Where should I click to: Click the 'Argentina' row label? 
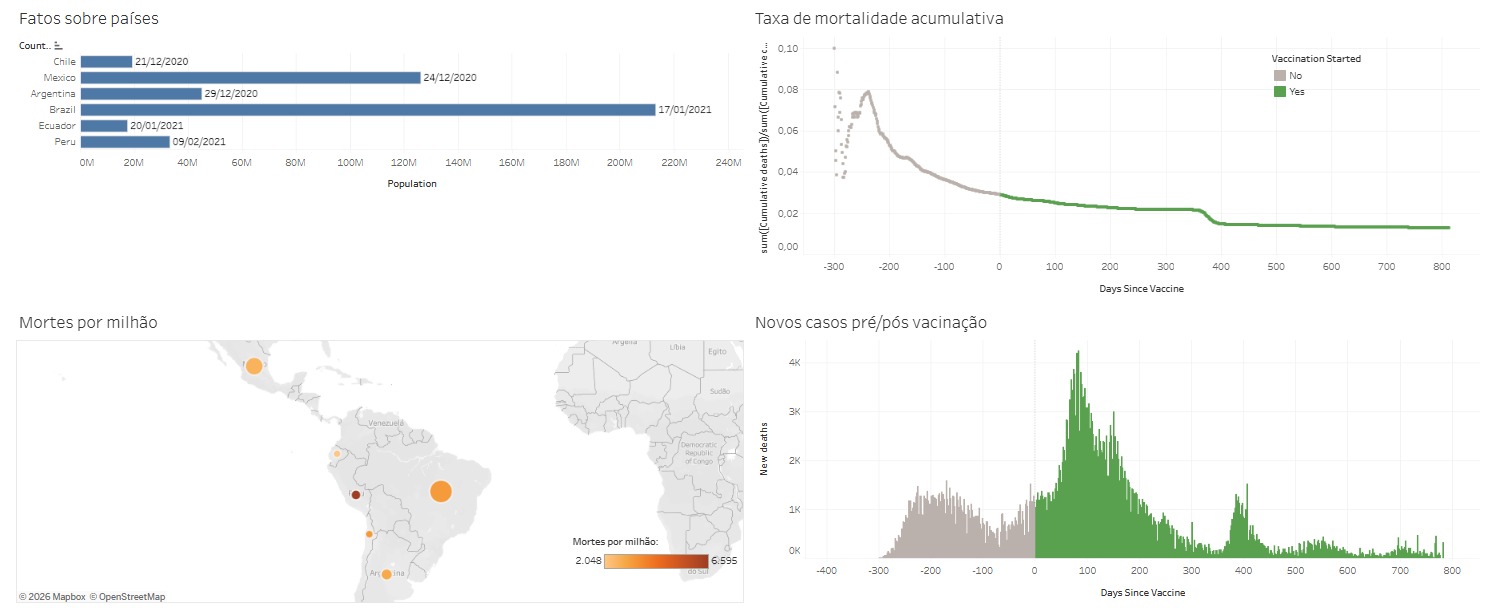(54, 94)
